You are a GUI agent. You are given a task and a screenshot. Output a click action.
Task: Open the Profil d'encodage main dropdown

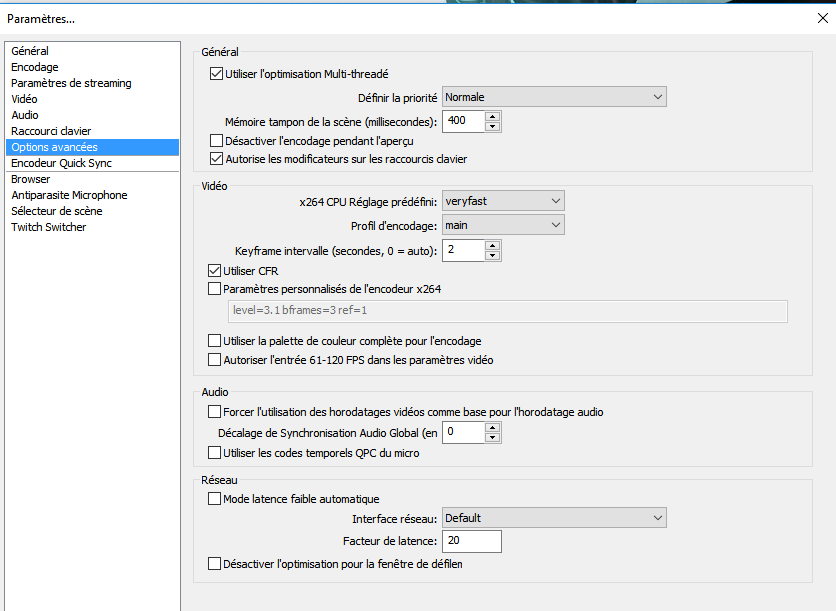point(503,225)
